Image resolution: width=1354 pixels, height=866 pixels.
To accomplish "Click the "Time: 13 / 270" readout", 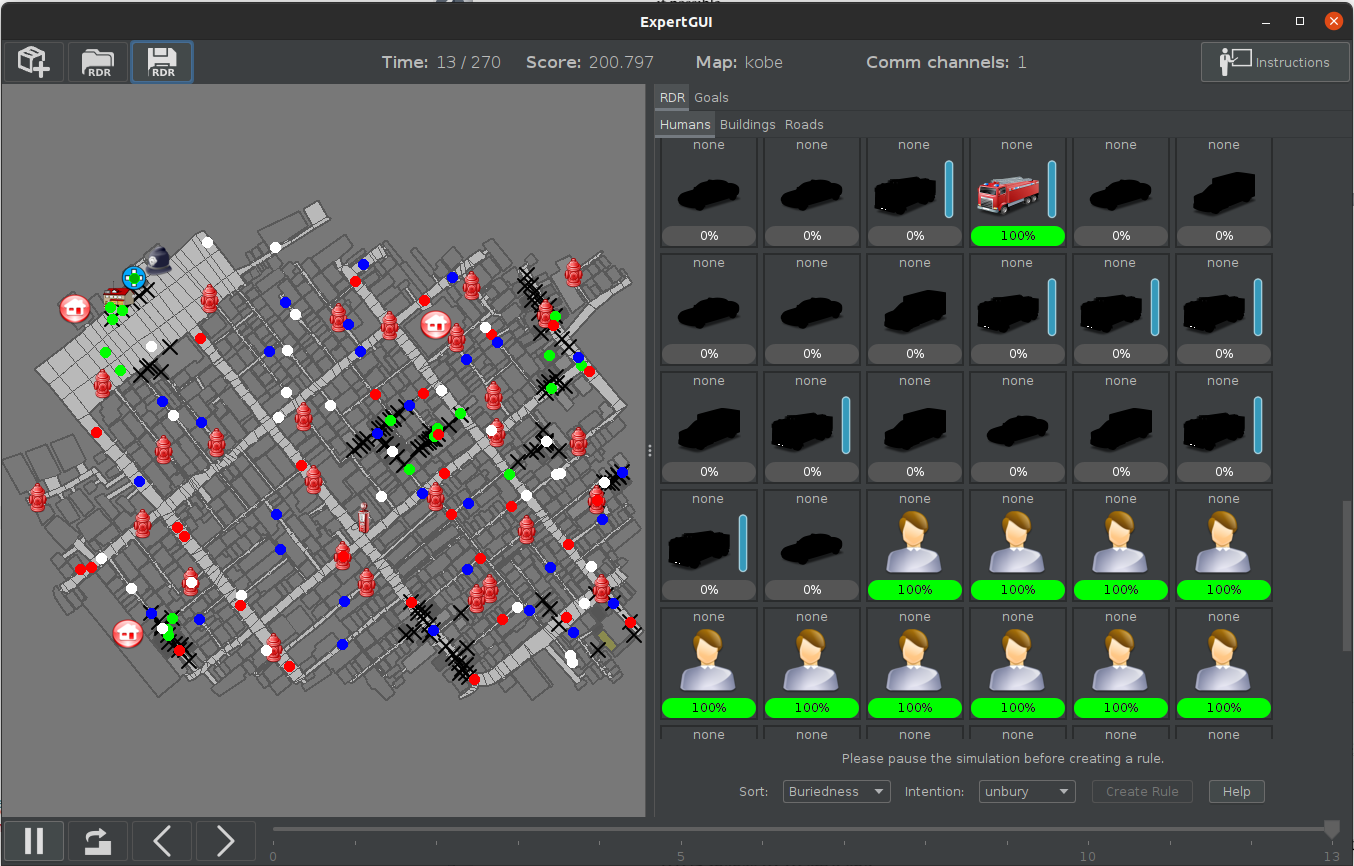I will 441,62.
